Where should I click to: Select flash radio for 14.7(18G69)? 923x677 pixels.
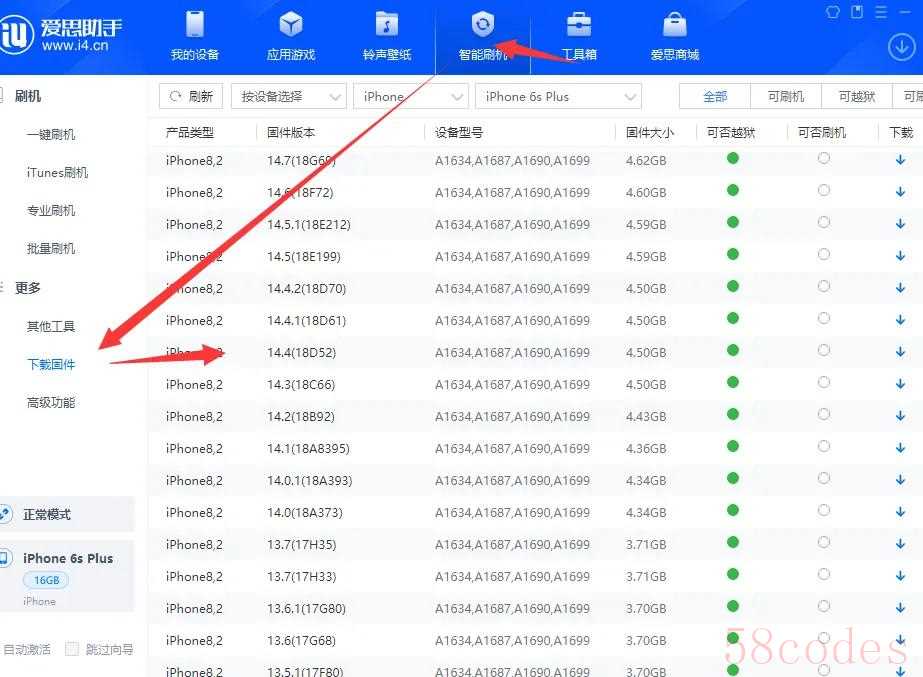tap(824, 158)
